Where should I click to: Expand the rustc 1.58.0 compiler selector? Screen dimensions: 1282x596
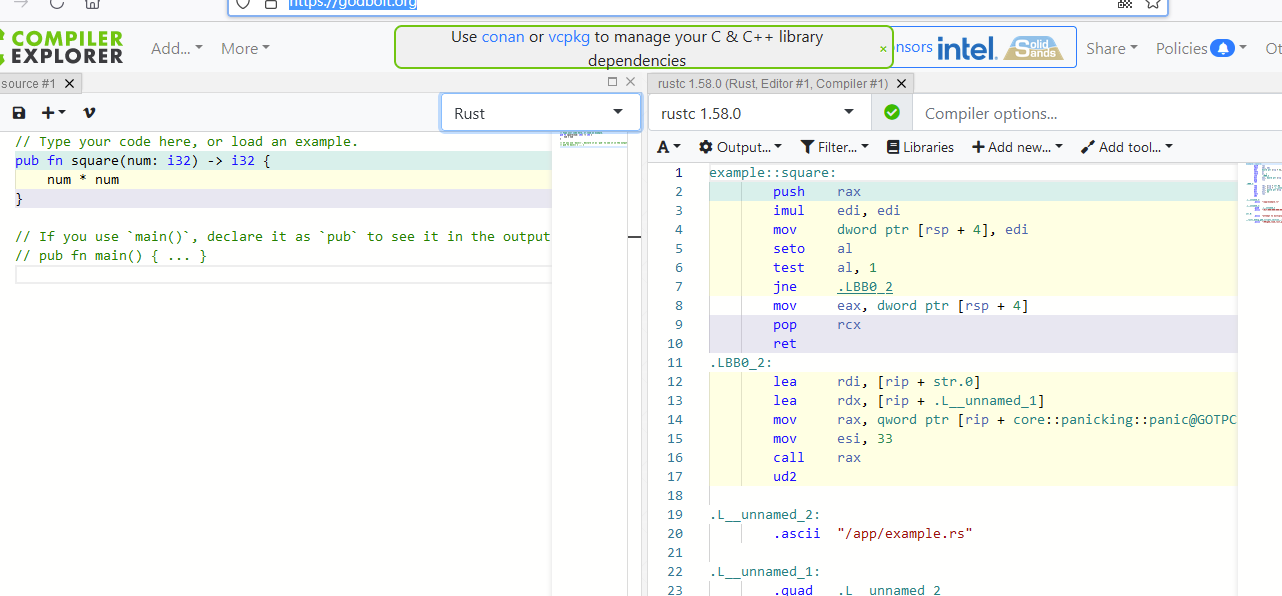759,113
